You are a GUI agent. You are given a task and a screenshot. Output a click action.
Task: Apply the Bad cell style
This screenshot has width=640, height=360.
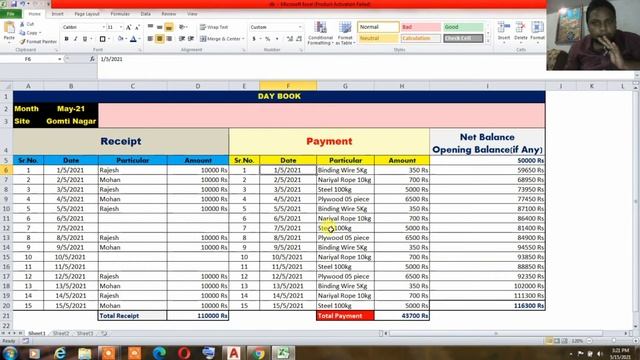point(421,27)
